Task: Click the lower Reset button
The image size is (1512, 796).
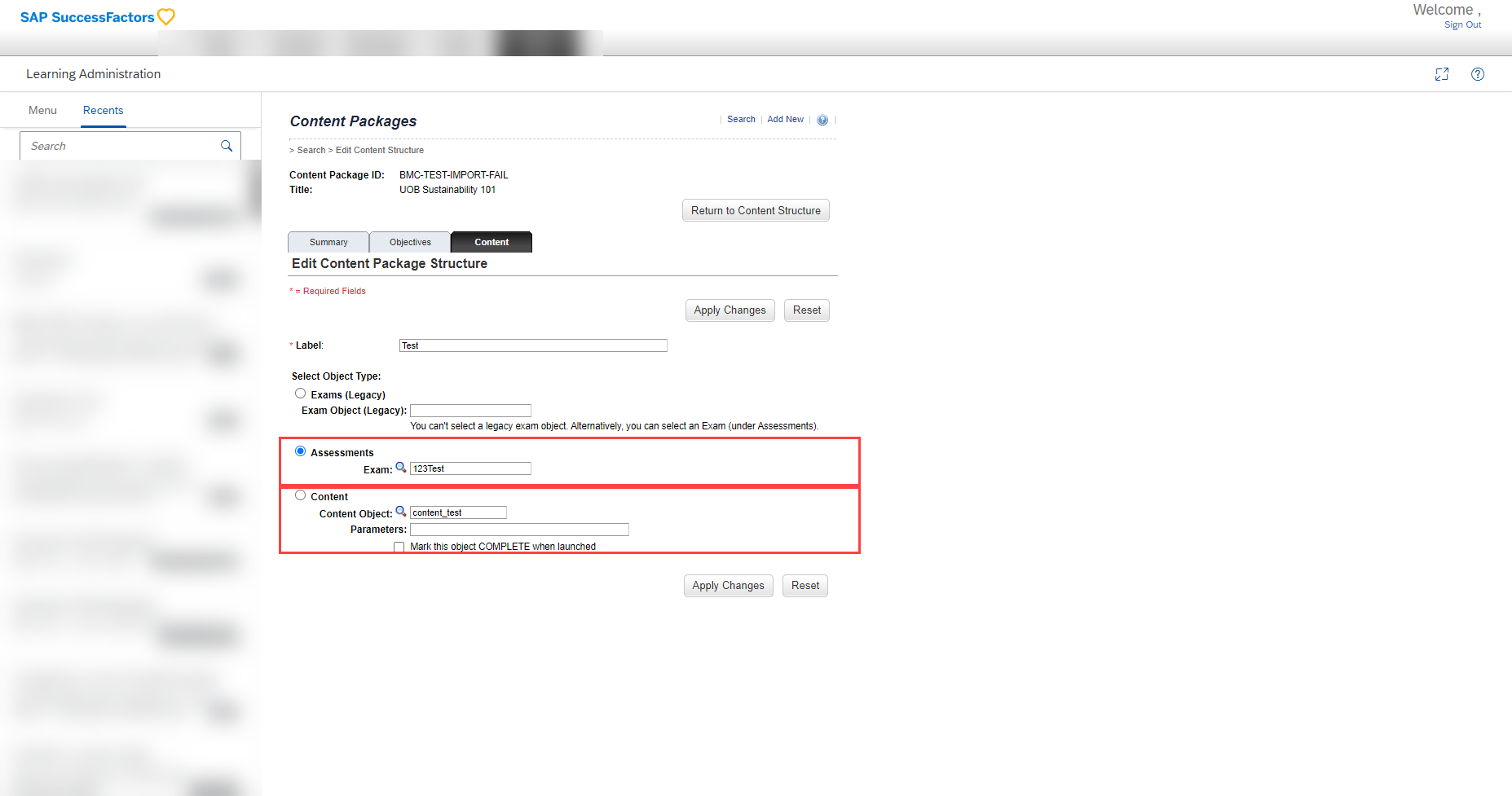Action: click(805, 586)
